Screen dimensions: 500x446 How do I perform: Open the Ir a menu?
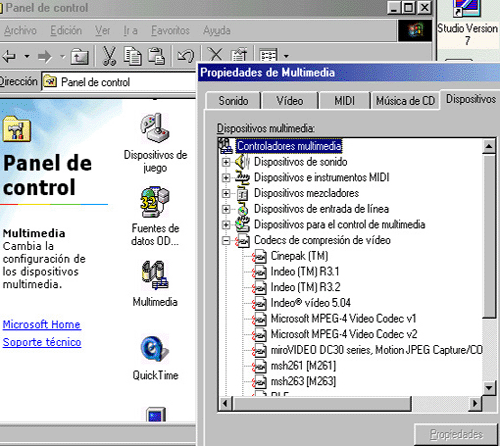pos(130,30)
